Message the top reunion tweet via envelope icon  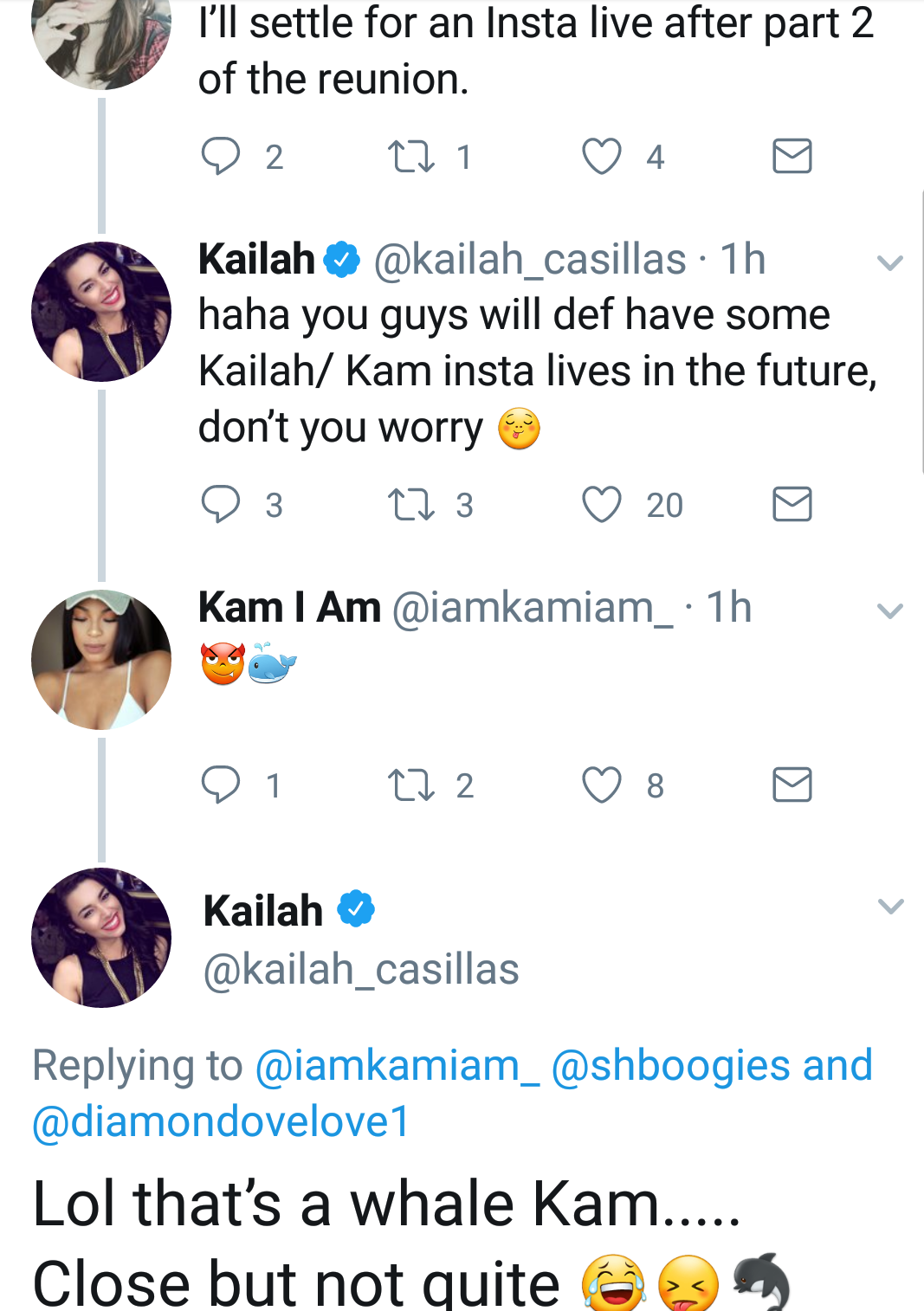click(792, 156)
